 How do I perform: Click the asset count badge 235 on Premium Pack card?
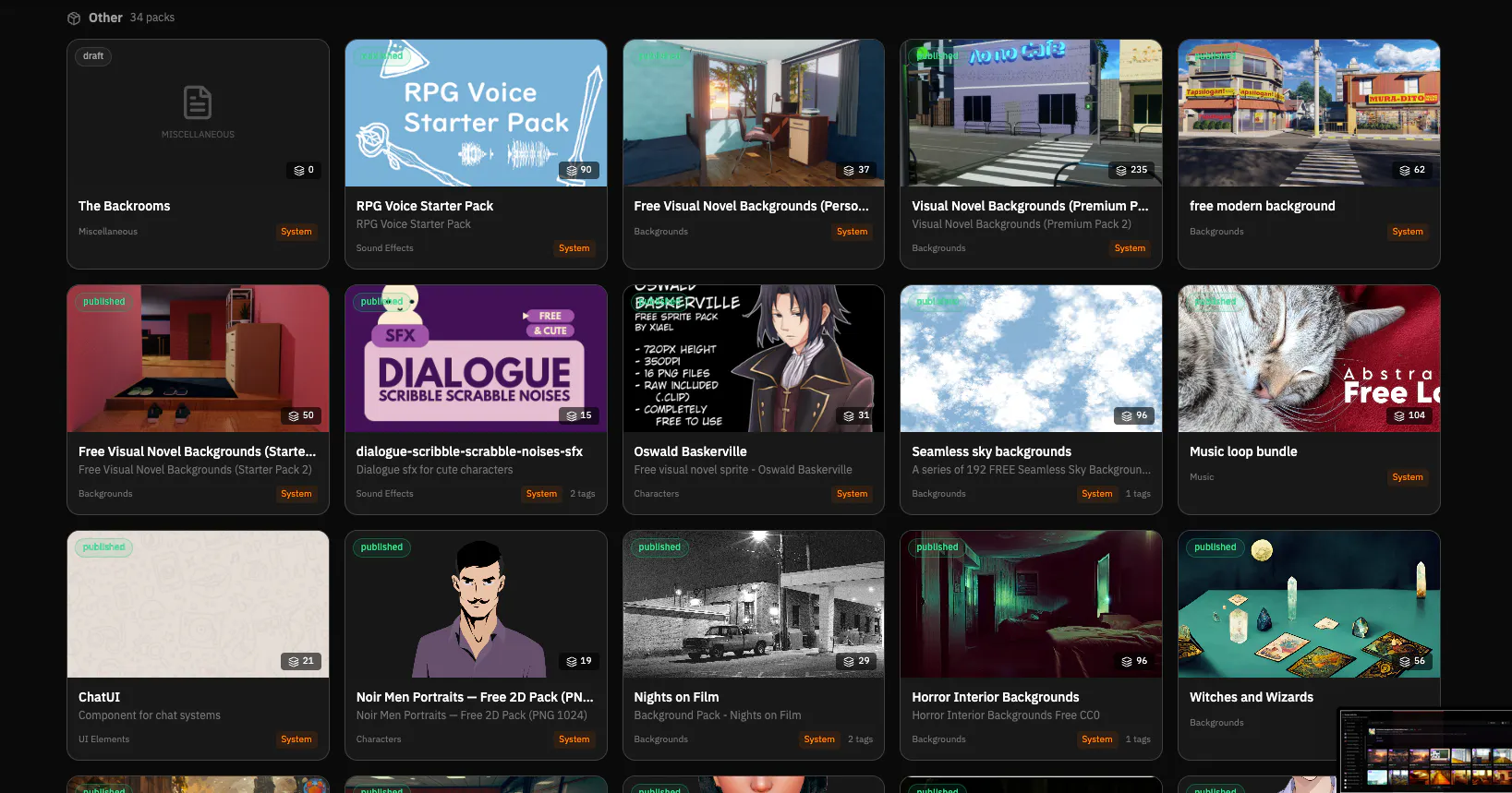coord(1131,170)
